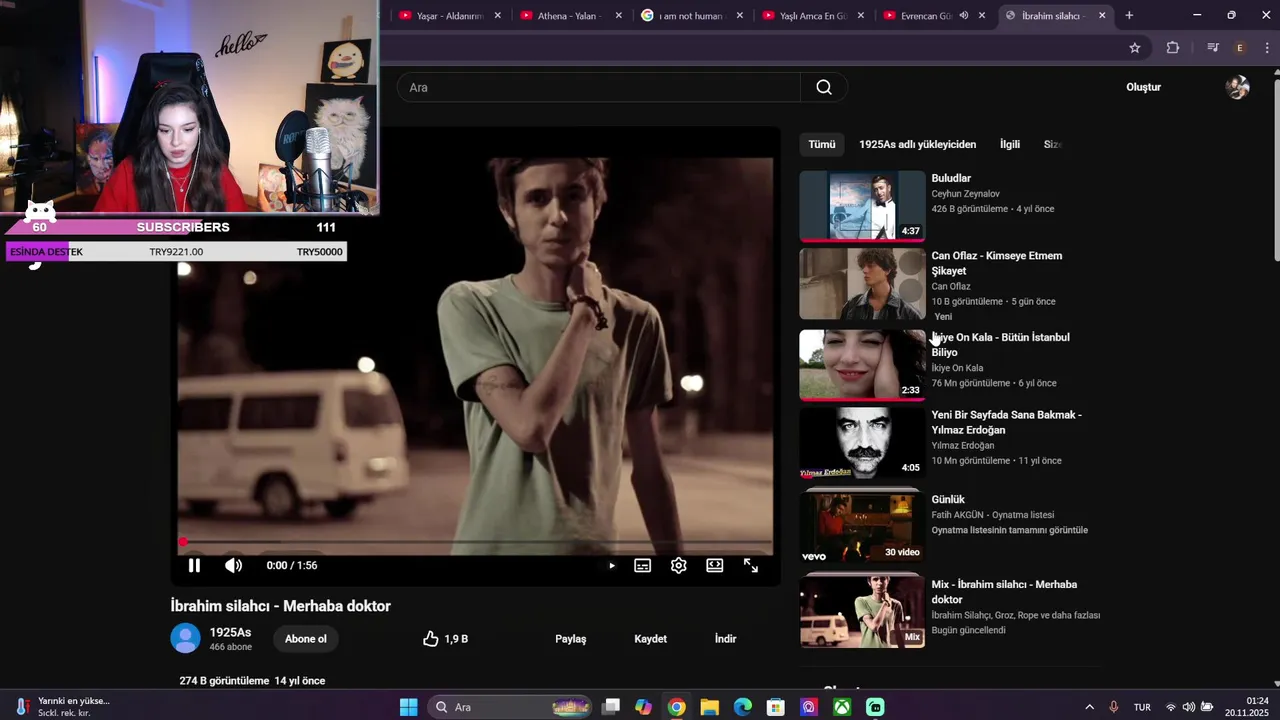The image size is (1280, 720).
Task: Open Chrome from the taskbar
Action: coord(677,707)
